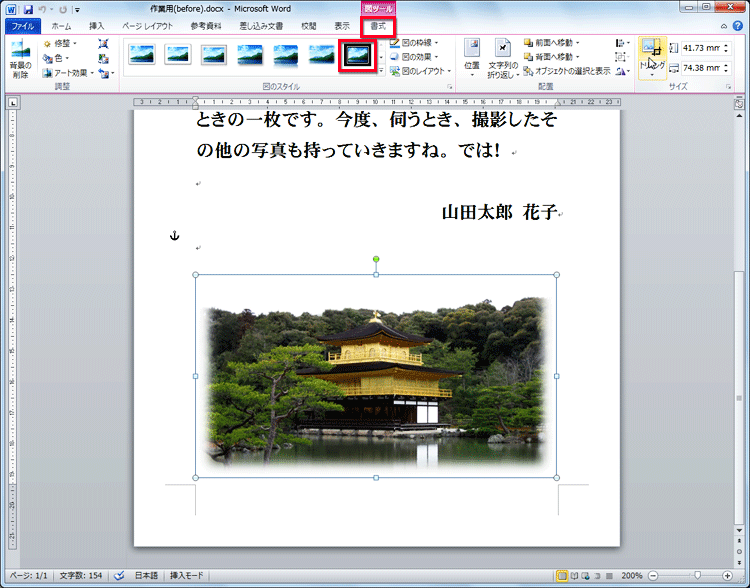The height and width of the screenshot is (588, 750).
Task: Click the 背景の削除 (remove background) button
Action: tap(21, 59)
